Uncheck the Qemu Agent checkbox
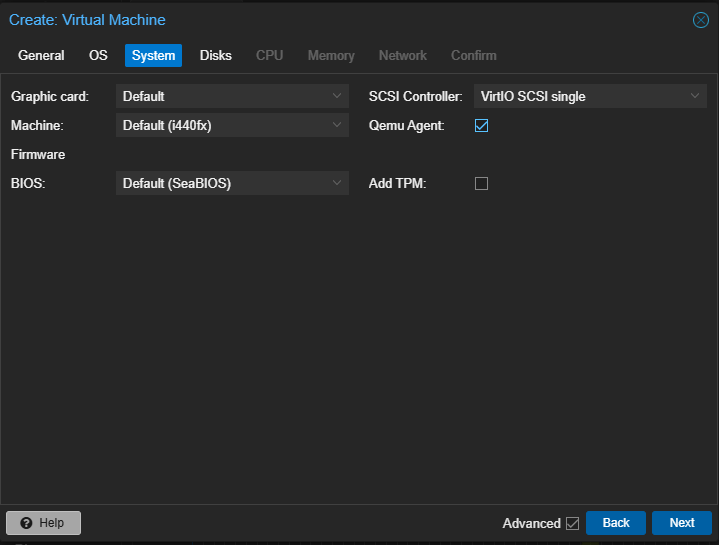 (481, 126)
